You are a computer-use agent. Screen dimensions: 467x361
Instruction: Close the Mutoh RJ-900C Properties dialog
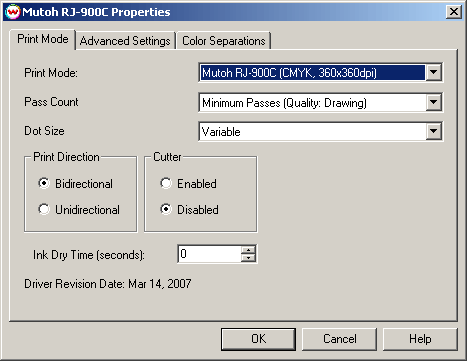(x=454, y=12)
